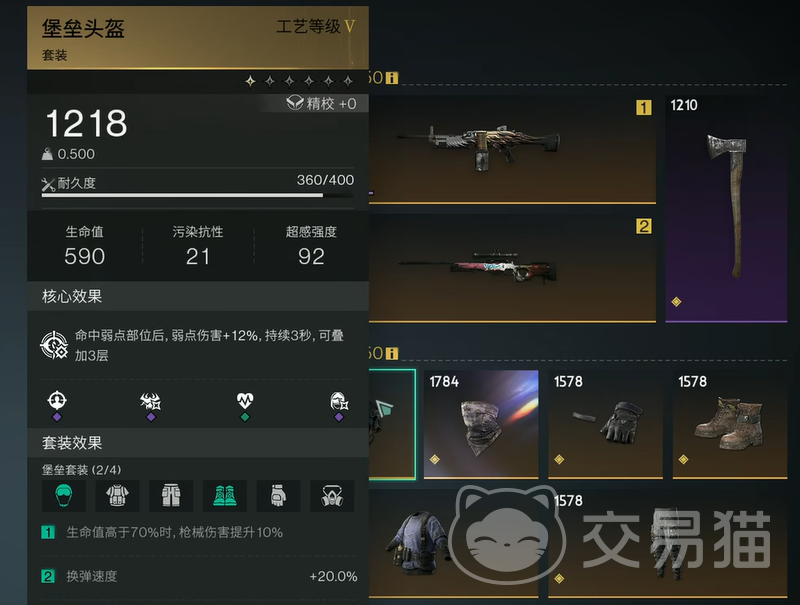800x605 pixels.
Task: Select the 1578 brown boots item
Action: point(730,424)
